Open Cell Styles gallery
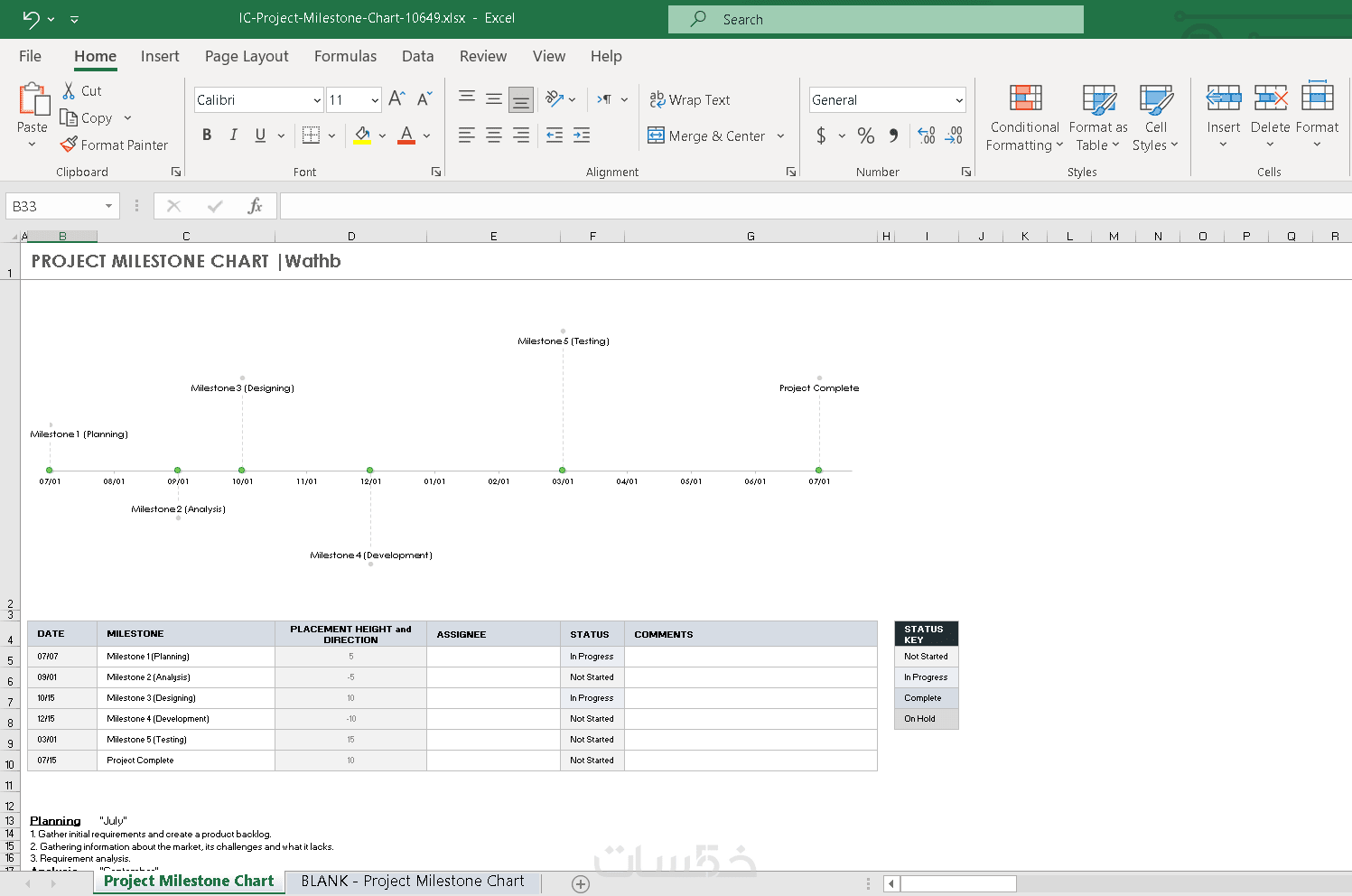The width and height of the screenshot is (1352, 896). pos(1156,118)
